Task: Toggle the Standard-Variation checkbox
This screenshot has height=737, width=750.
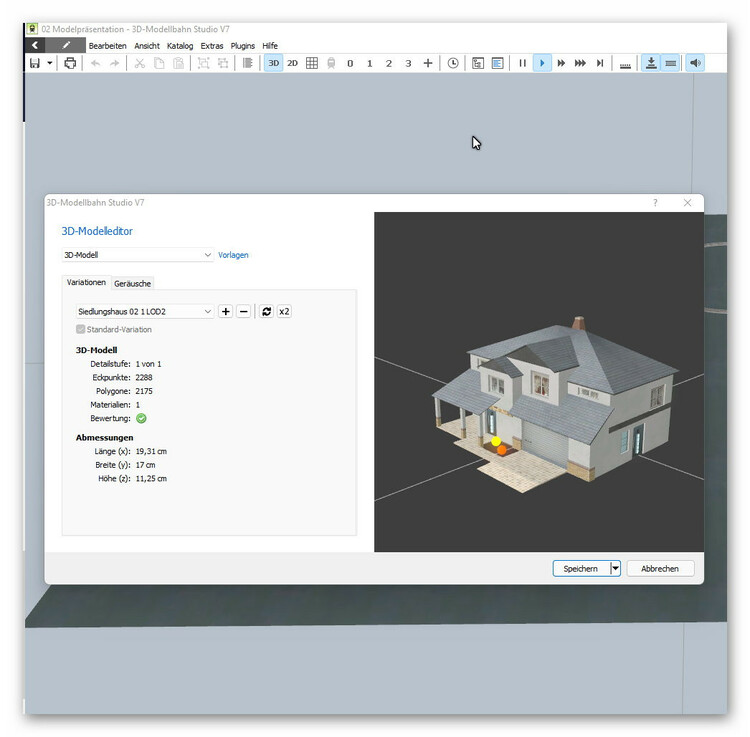Action: (x=81, y=329)
